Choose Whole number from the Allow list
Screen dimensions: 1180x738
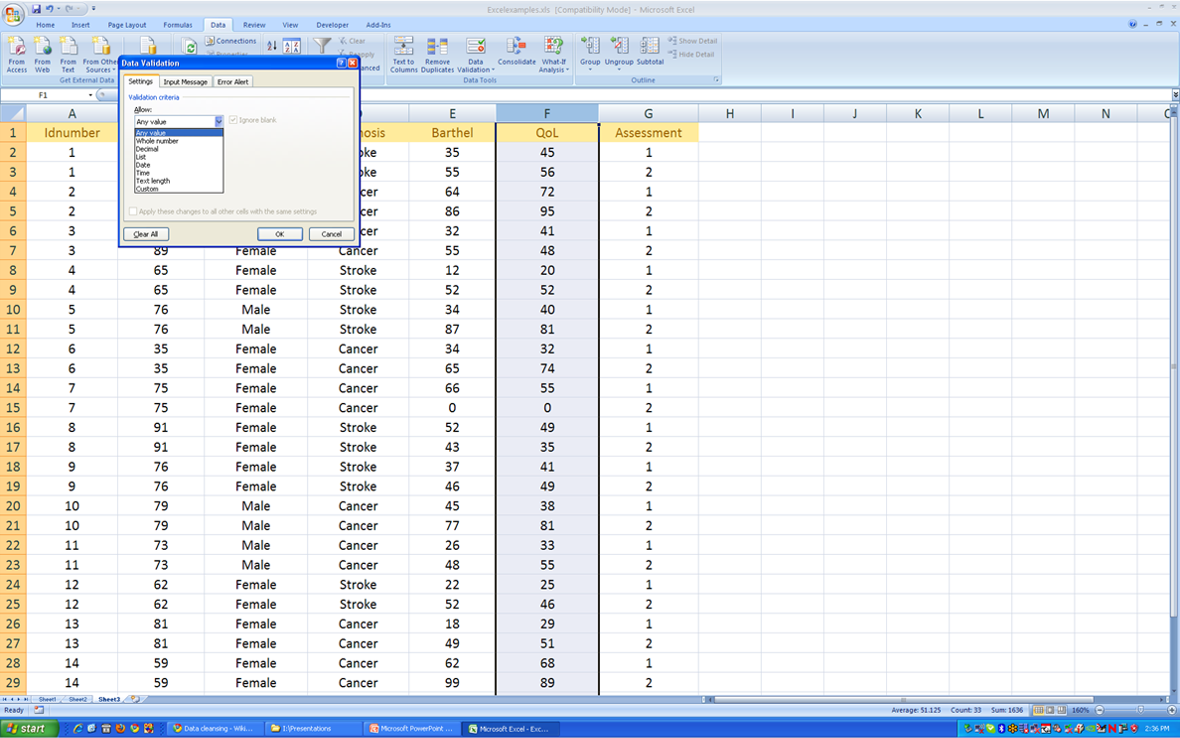pos(157,141)
